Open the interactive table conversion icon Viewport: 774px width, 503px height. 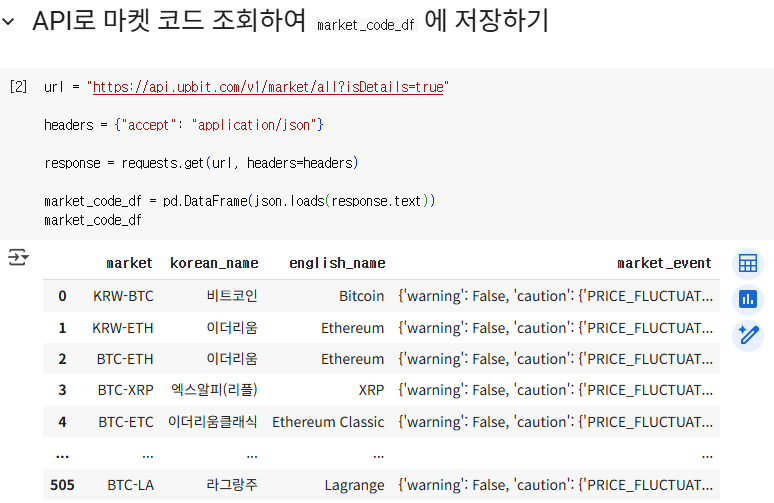[747, 263]
